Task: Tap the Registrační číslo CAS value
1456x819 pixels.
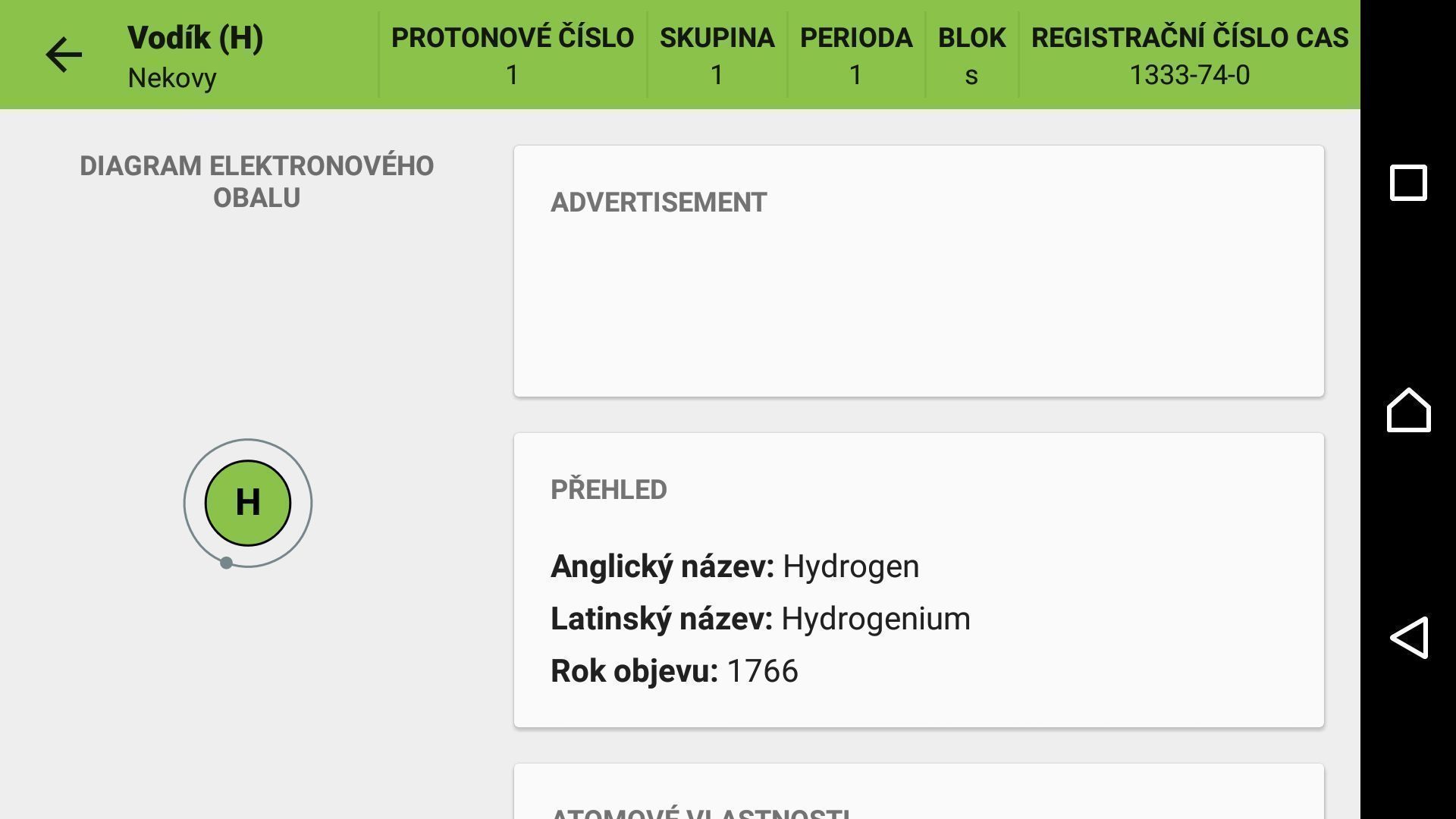Action: pos(1189,75)
